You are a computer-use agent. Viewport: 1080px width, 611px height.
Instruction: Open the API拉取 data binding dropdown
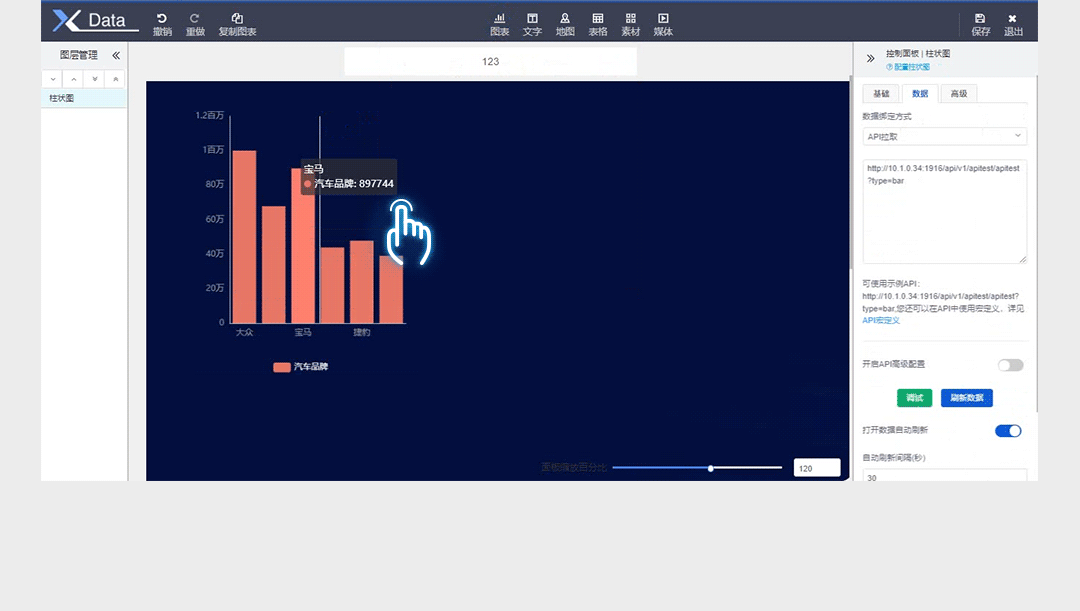(944, 136)
